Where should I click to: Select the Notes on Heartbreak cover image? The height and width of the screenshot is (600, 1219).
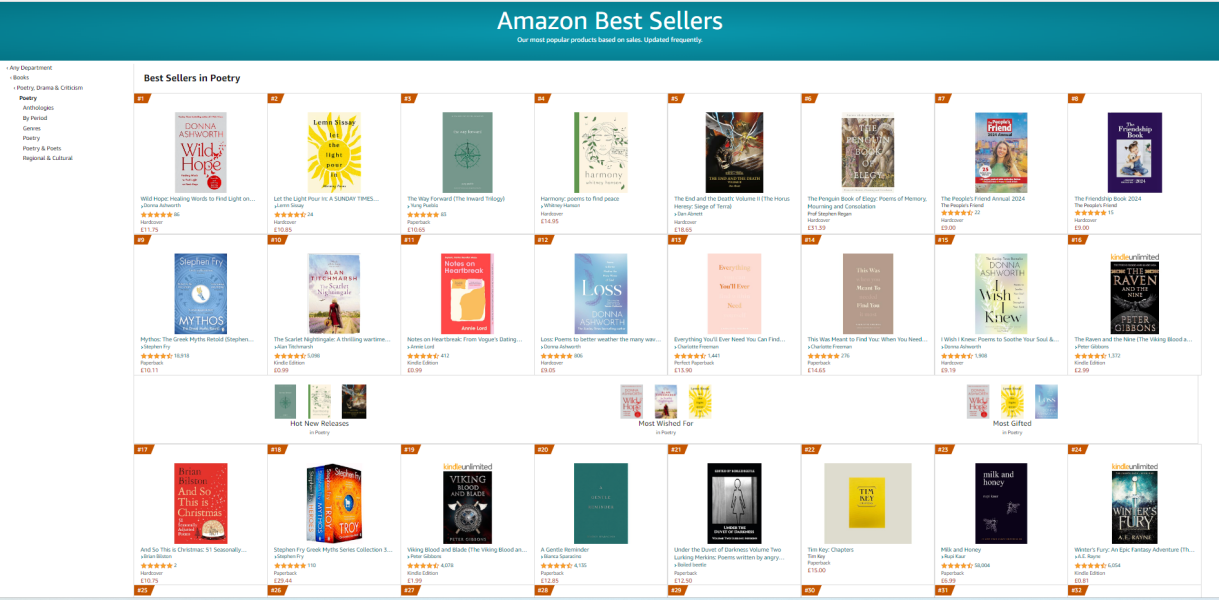(x=467, y=292)
